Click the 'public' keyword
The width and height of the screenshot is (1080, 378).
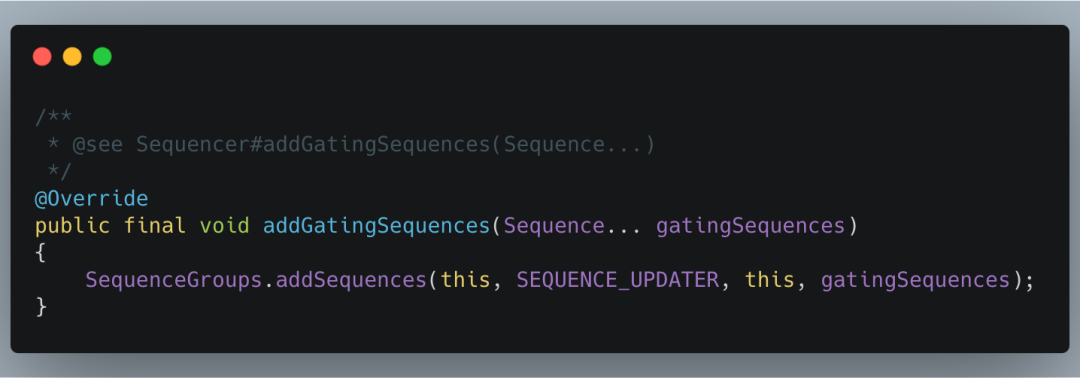pyautogui.click(x=72, y=226)
